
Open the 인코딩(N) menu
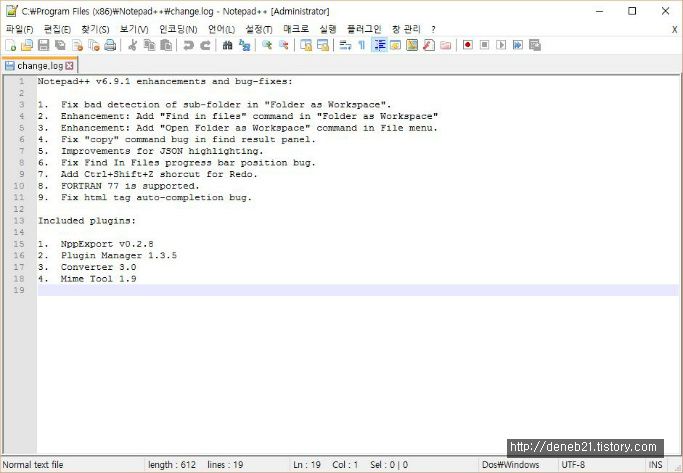click(178, 29)
